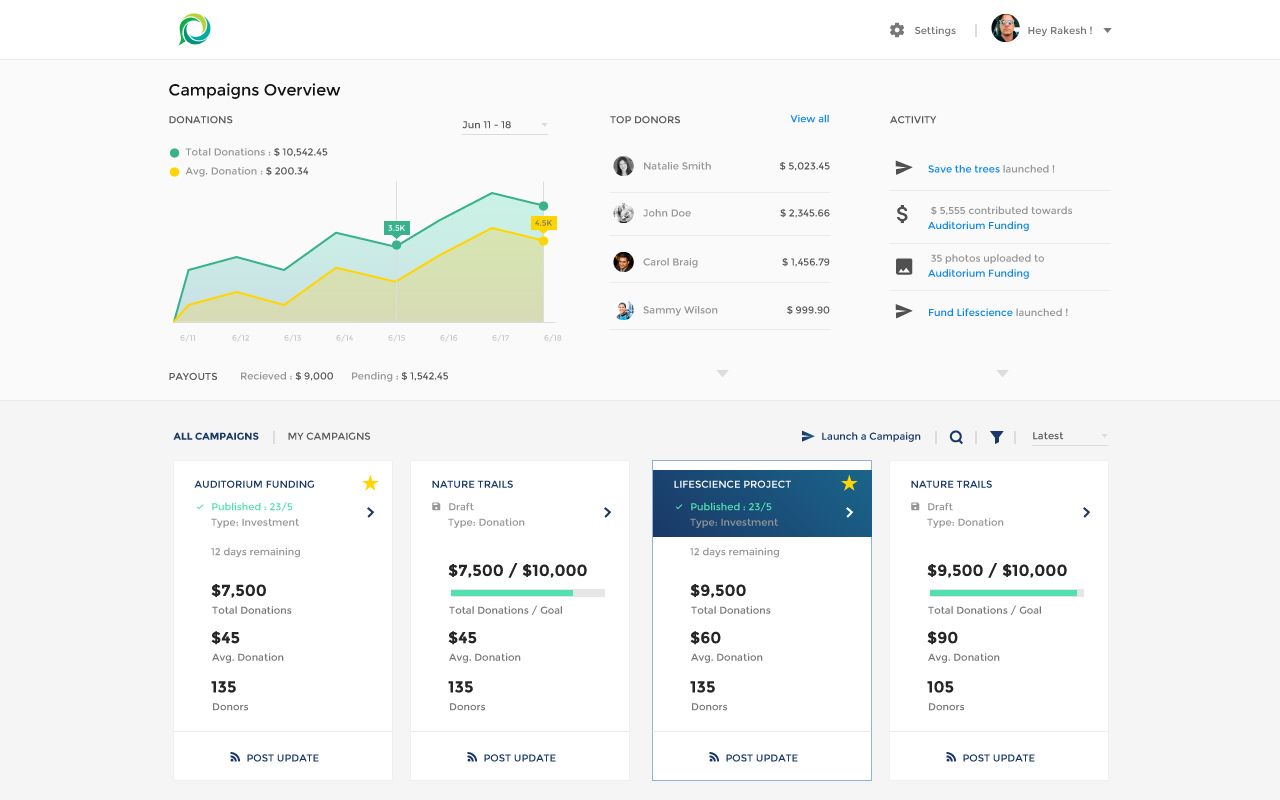Click View all top donors link
The width and height of the screenshot is (1280, 800).
809,119
